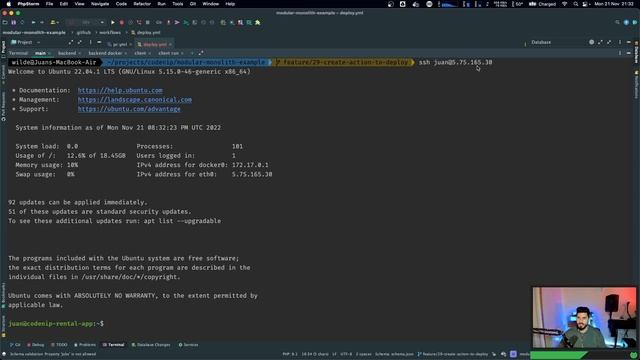Open the landscape.canonical.com link
The width and height of the screenshot is (640, 360).
135,100
